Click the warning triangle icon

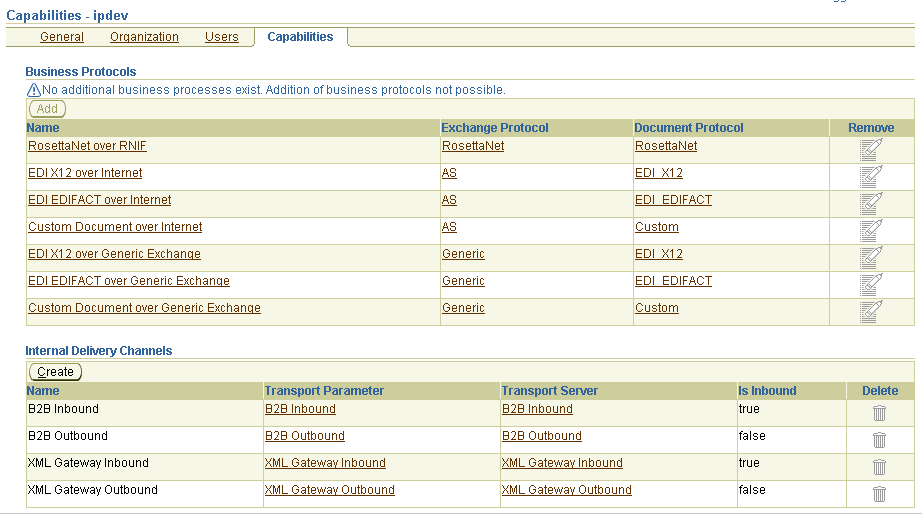click(x=34, y=90)
